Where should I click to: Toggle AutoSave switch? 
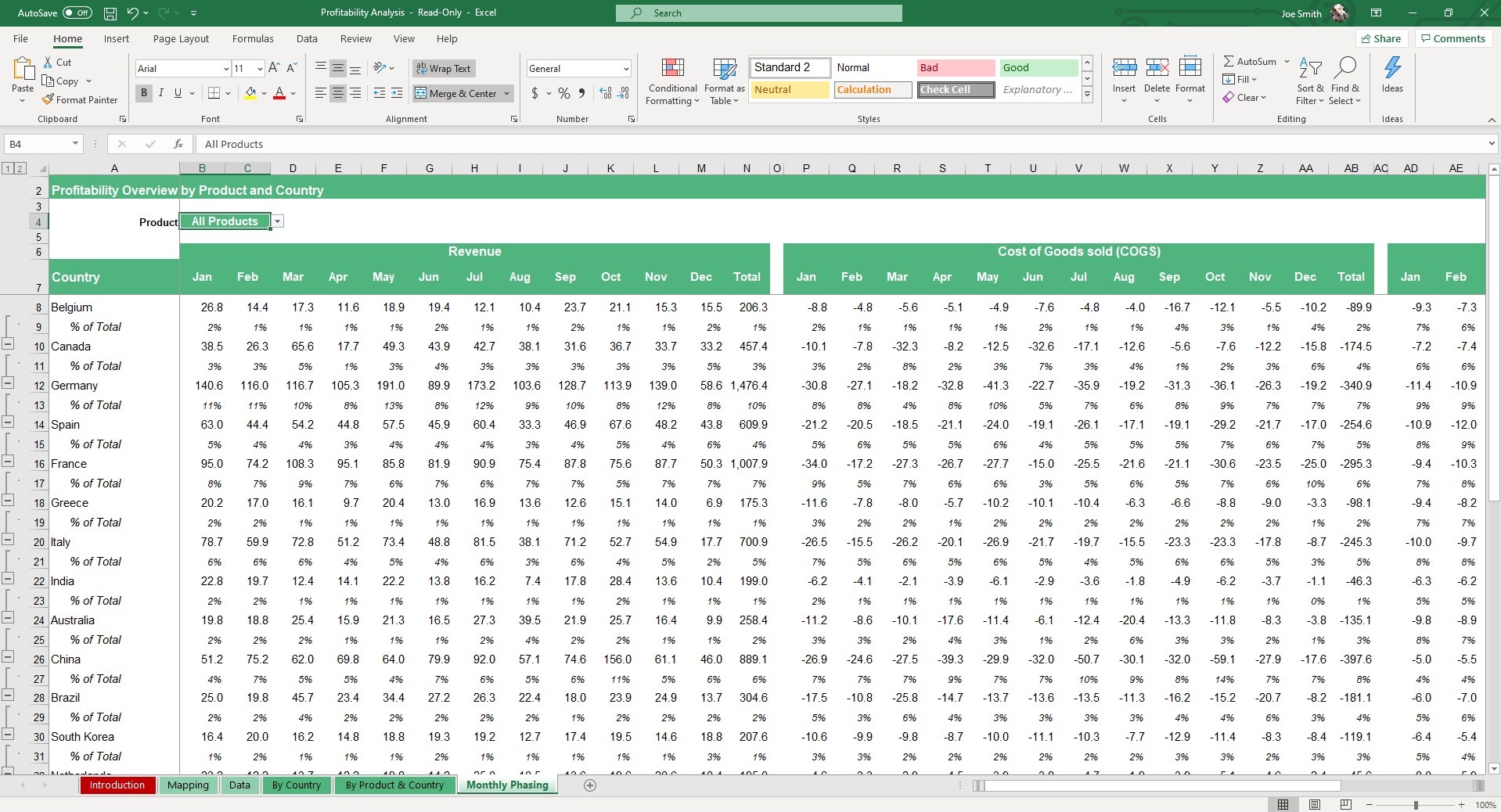tap(77, 13)
